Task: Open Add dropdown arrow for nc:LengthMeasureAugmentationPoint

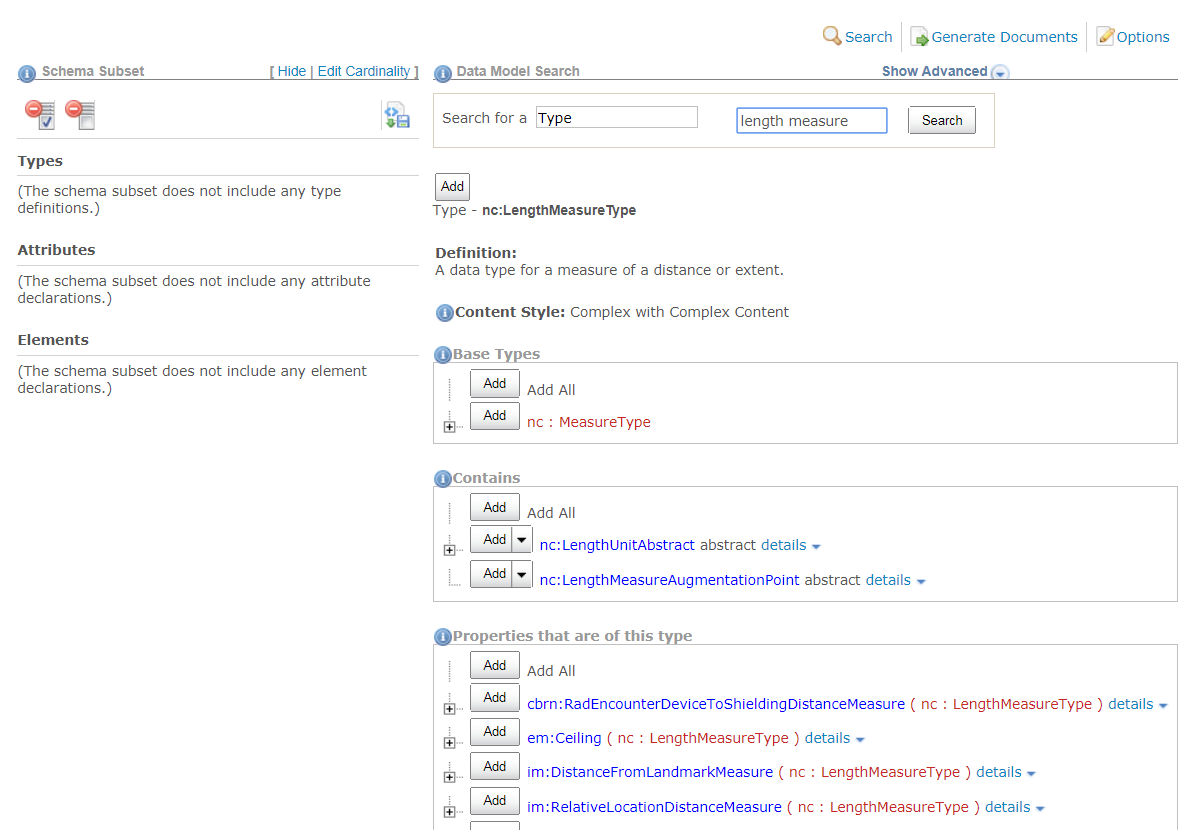Action: pos(522,574)
